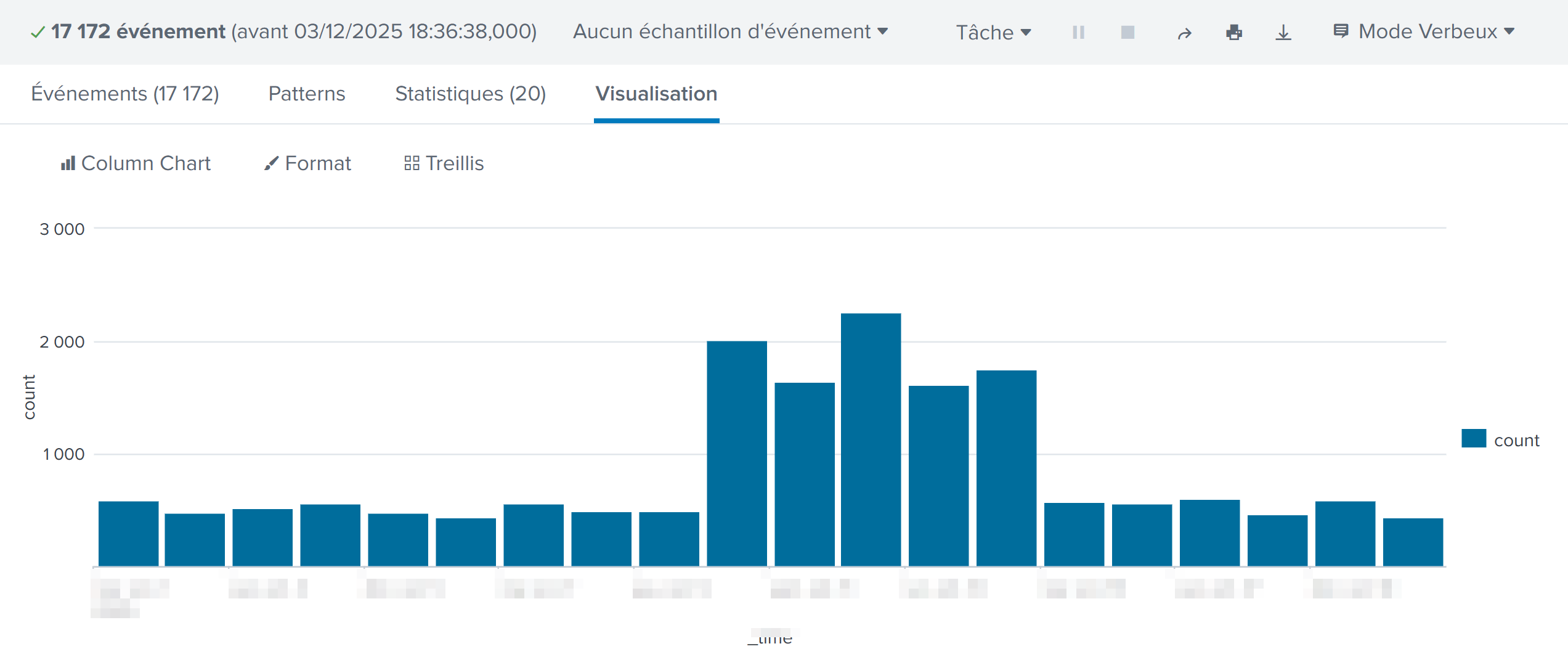Screen dimensions: 1568x649
Task: Select the Format pencil icon
Action: [x=271, y=163]
